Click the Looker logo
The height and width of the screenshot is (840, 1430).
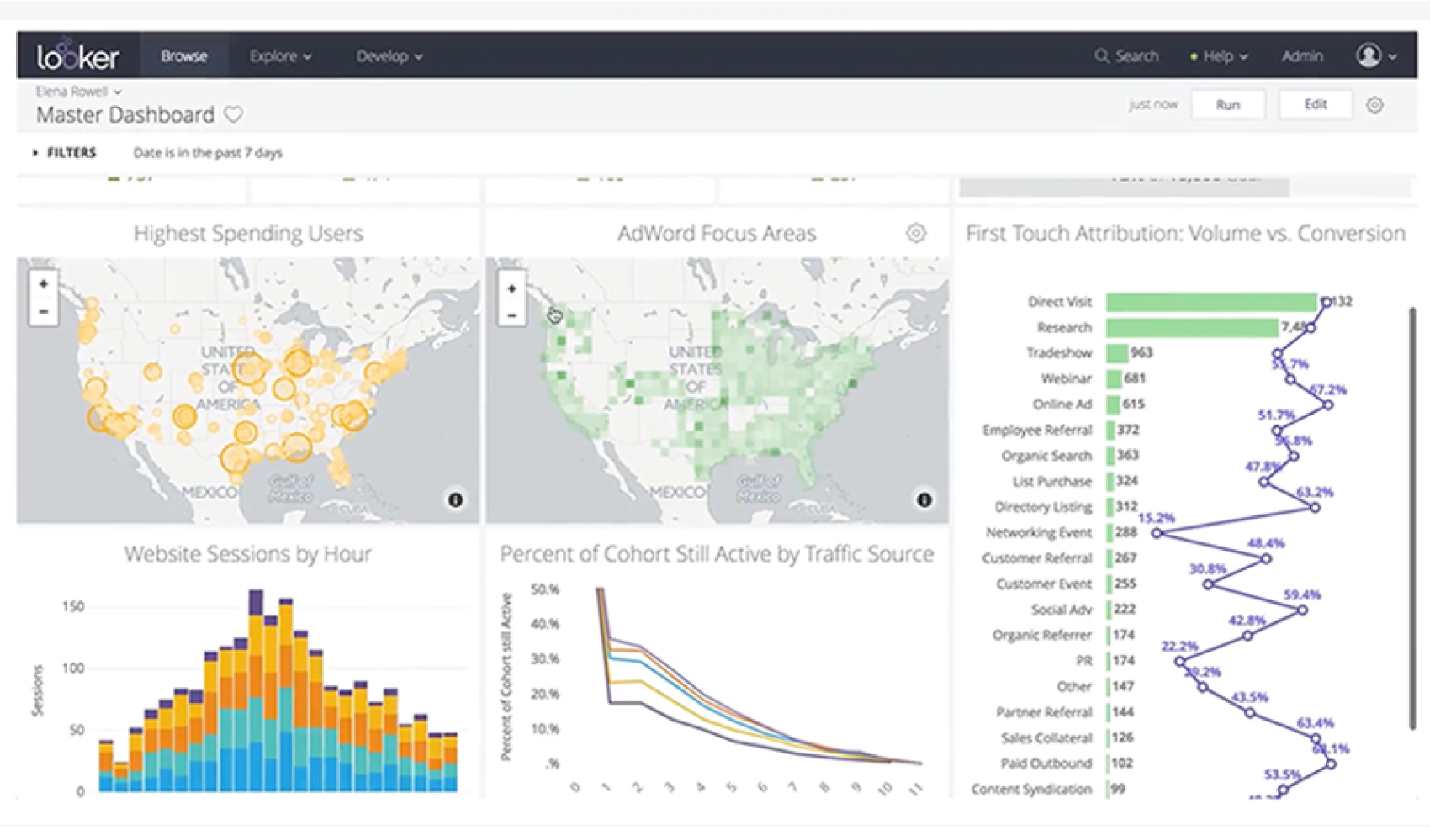(x=79, y=55)
